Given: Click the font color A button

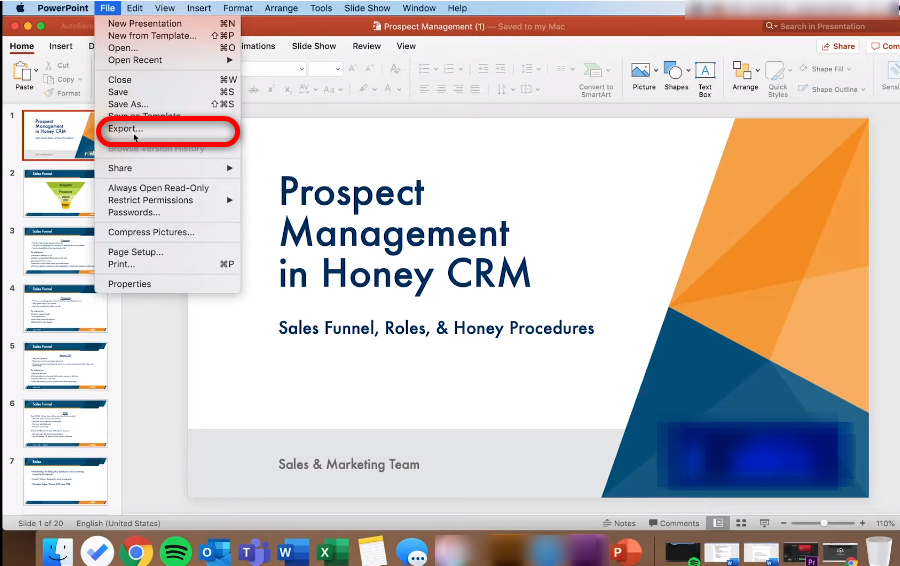Looking at the screenshot, I should click(x=388, y=89).
